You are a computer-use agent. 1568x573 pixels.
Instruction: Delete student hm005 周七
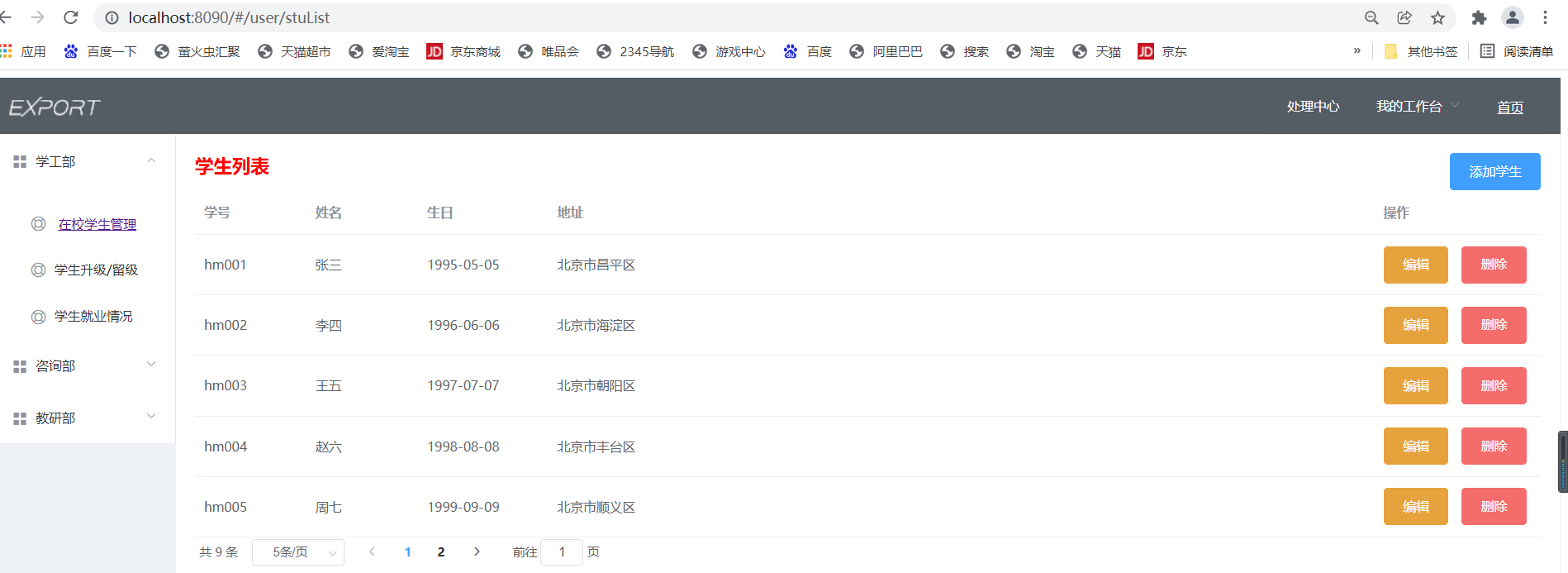click(1494, 506)
